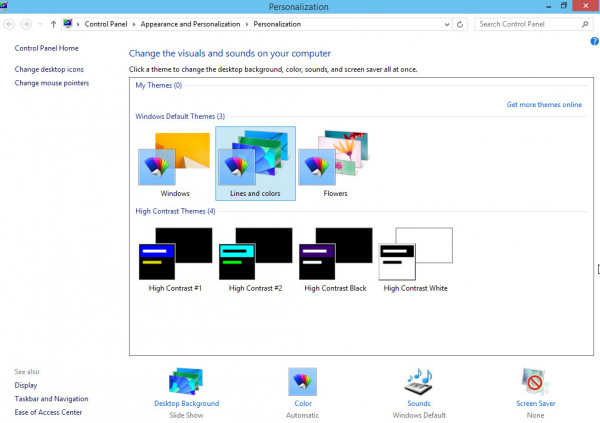Click the Windows Default Themes (3) header

[180, 116]
